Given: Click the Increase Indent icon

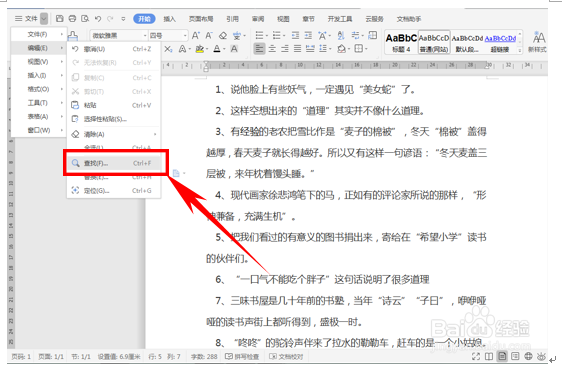Looking at the screenshot, I should pyautogui.click(x=308, y=35).
